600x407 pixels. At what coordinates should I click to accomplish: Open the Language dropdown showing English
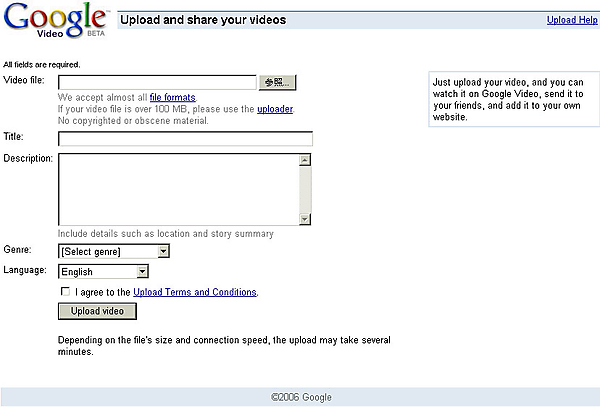coord(103,272)
